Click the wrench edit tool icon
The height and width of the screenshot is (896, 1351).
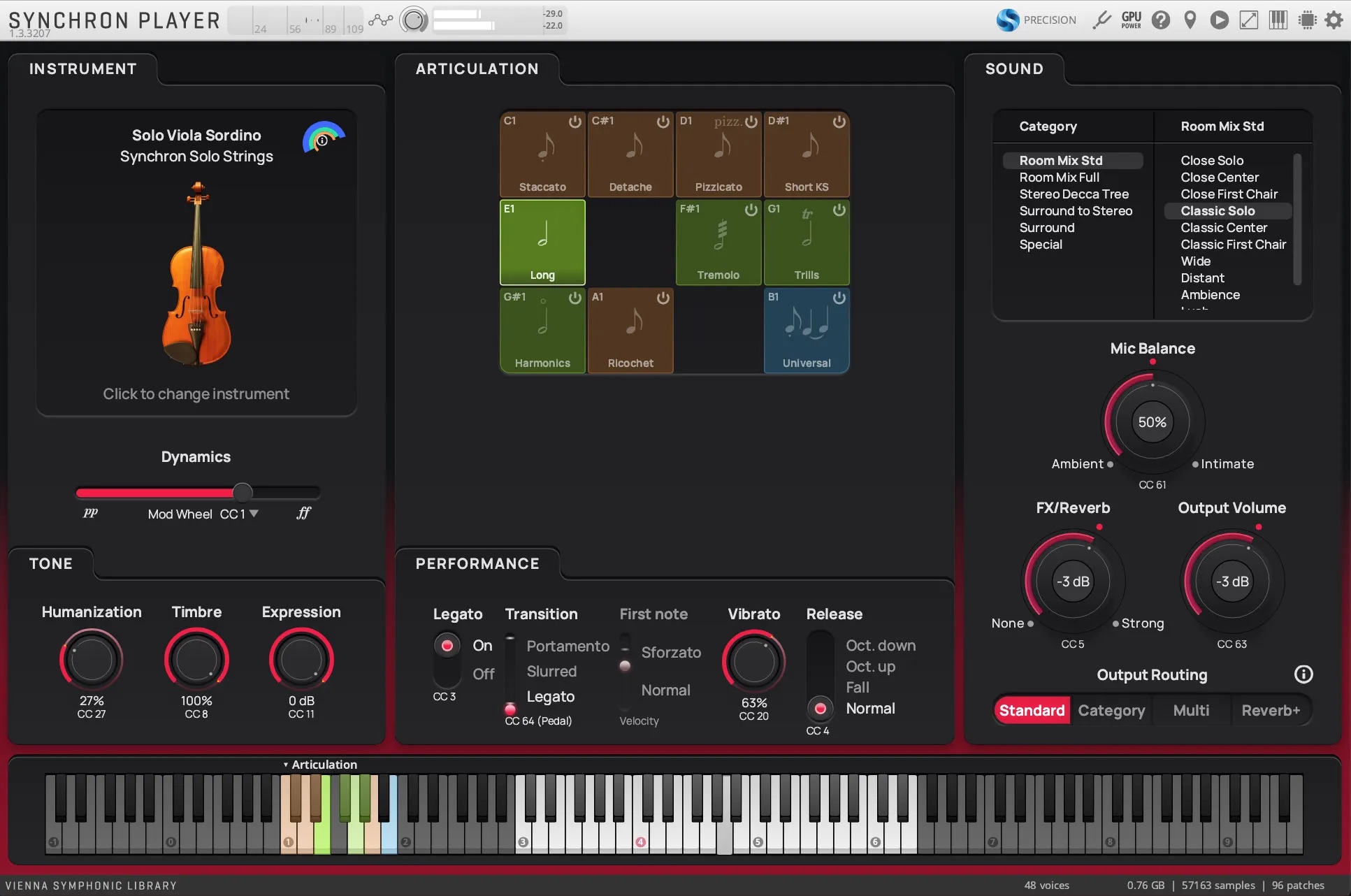click(1102, 20)
